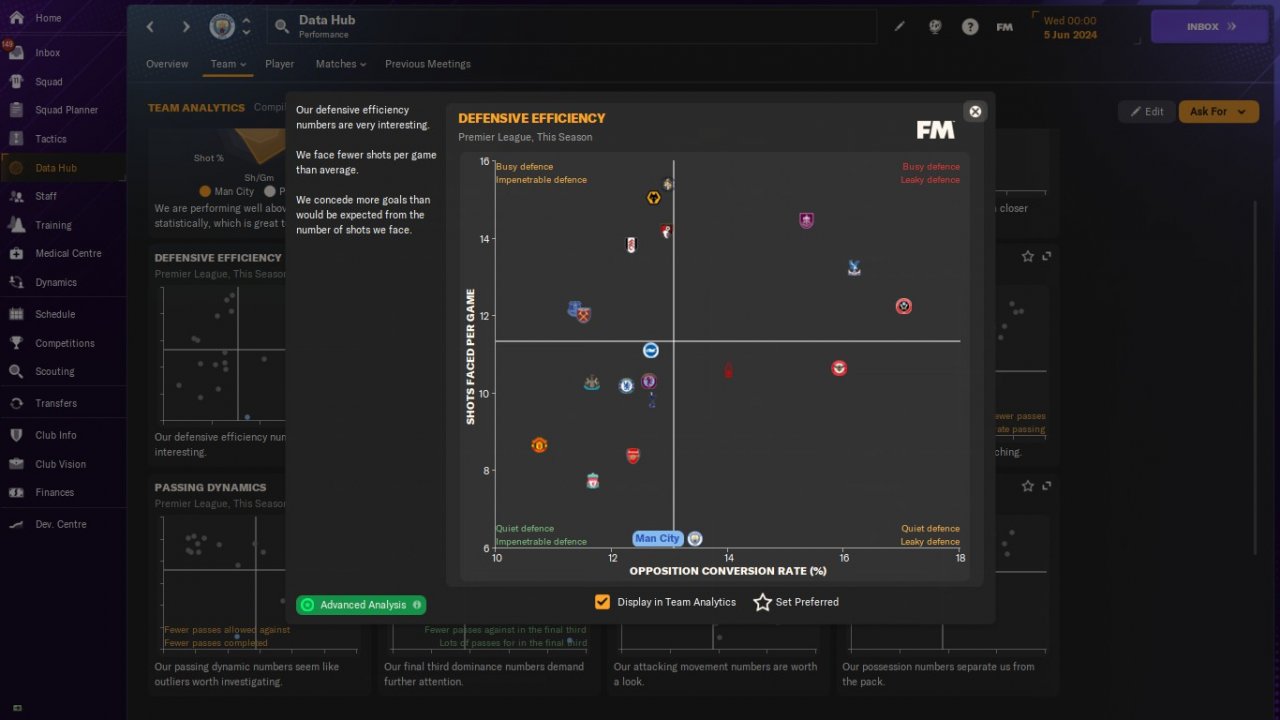
Task: Open the Team tab dropdown
Action: (x=228, y=64)
